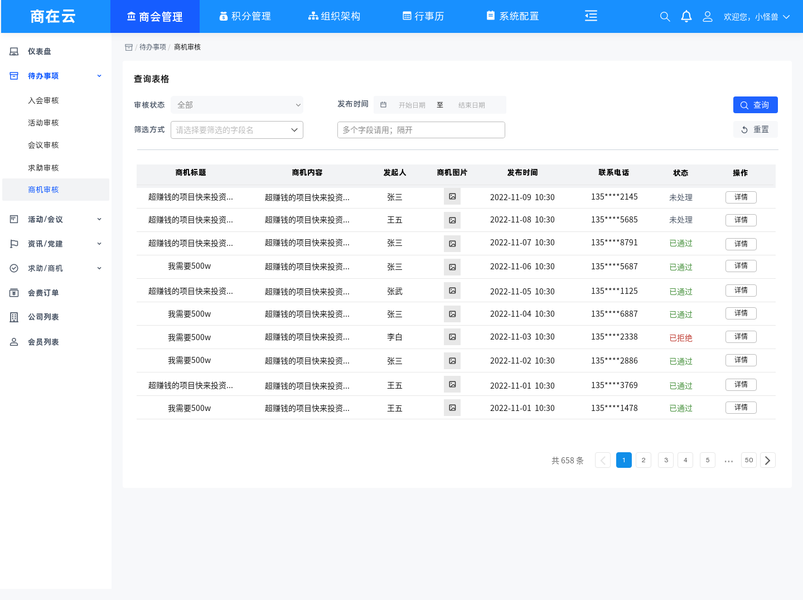Switch to the 行事历 top tab
Screen dimensions: 803x600
click(423, 16)
